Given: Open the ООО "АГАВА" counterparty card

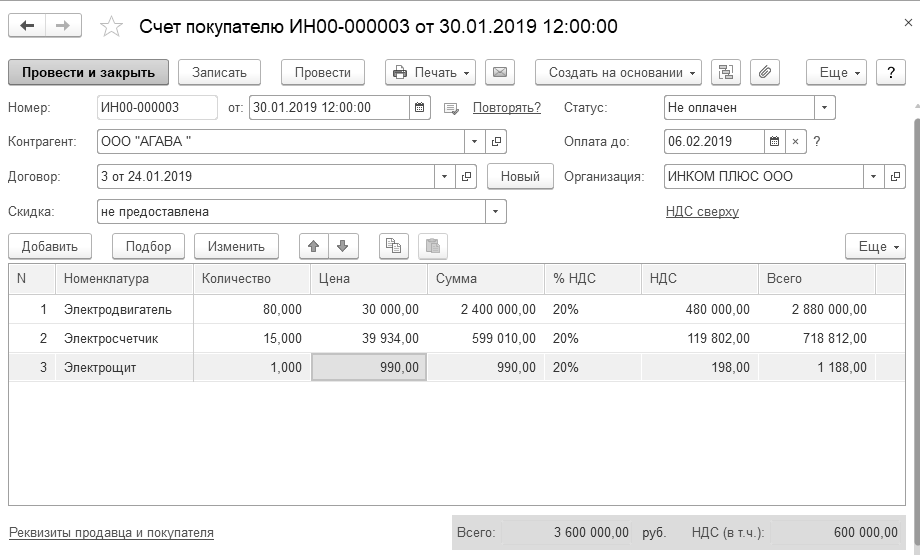Looking at the screenshot, I should [496, 141].
